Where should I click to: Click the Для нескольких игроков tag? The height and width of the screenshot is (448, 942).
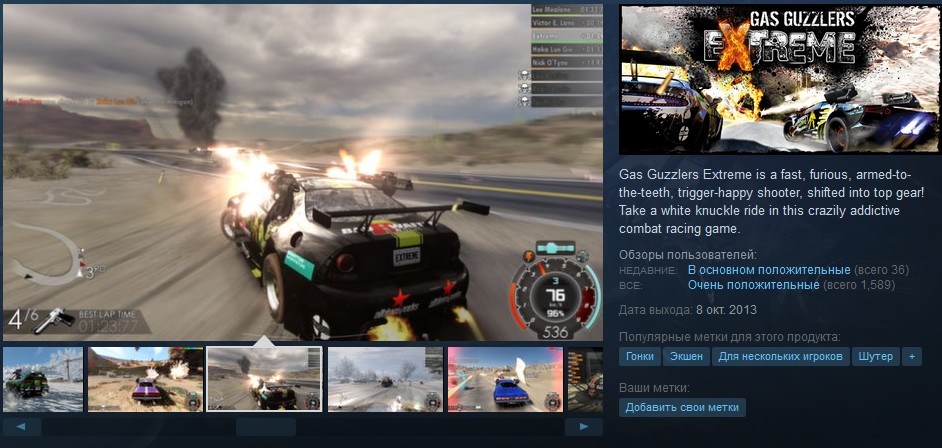pyautogui.click(x=781, y=356)
